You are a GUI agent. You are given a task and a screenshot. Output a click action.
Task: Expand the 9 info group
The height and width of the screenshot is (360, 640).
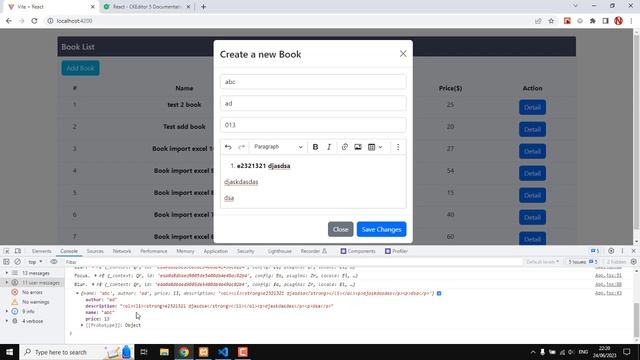[x=7, y=311]
